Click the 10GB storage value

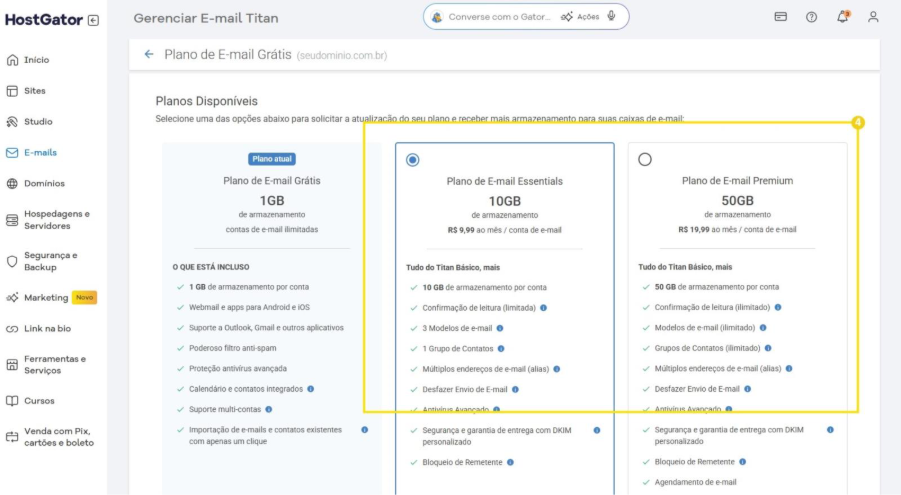[x=505, y=201]
